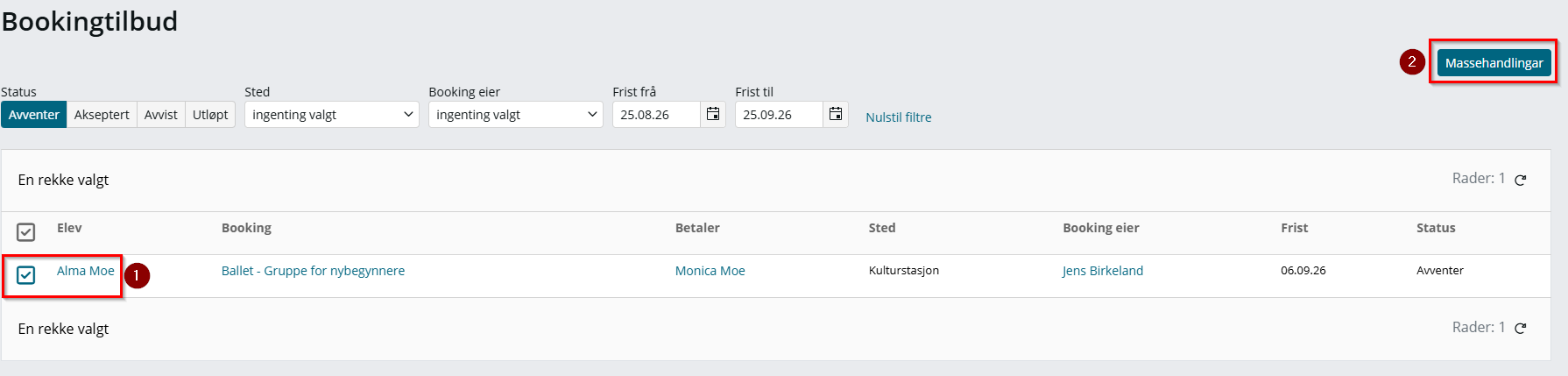Screen dimensions: 1568x376
Task: Toggle the select-all header checkbox
Action: (26, 232)
